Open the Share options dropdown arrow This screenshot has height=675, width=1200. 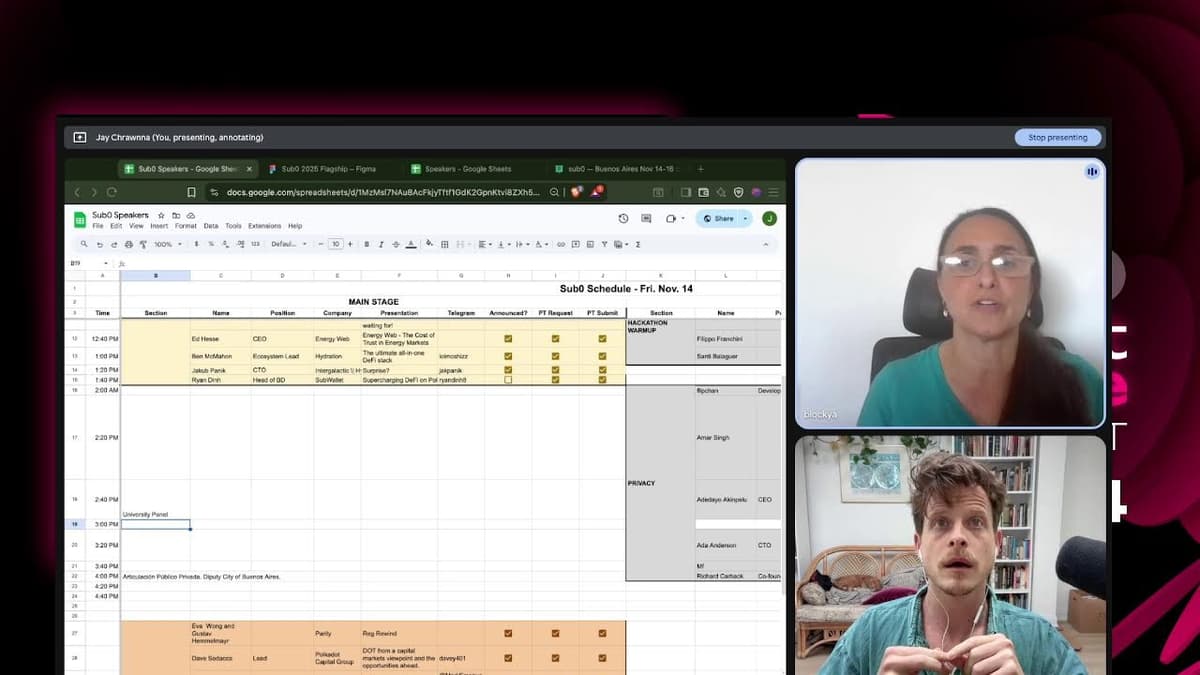(745, 218)
